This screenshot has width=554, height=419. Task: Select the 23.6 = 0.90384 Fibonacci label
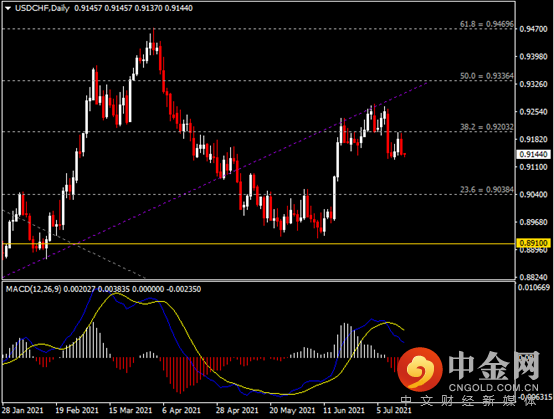487,190
